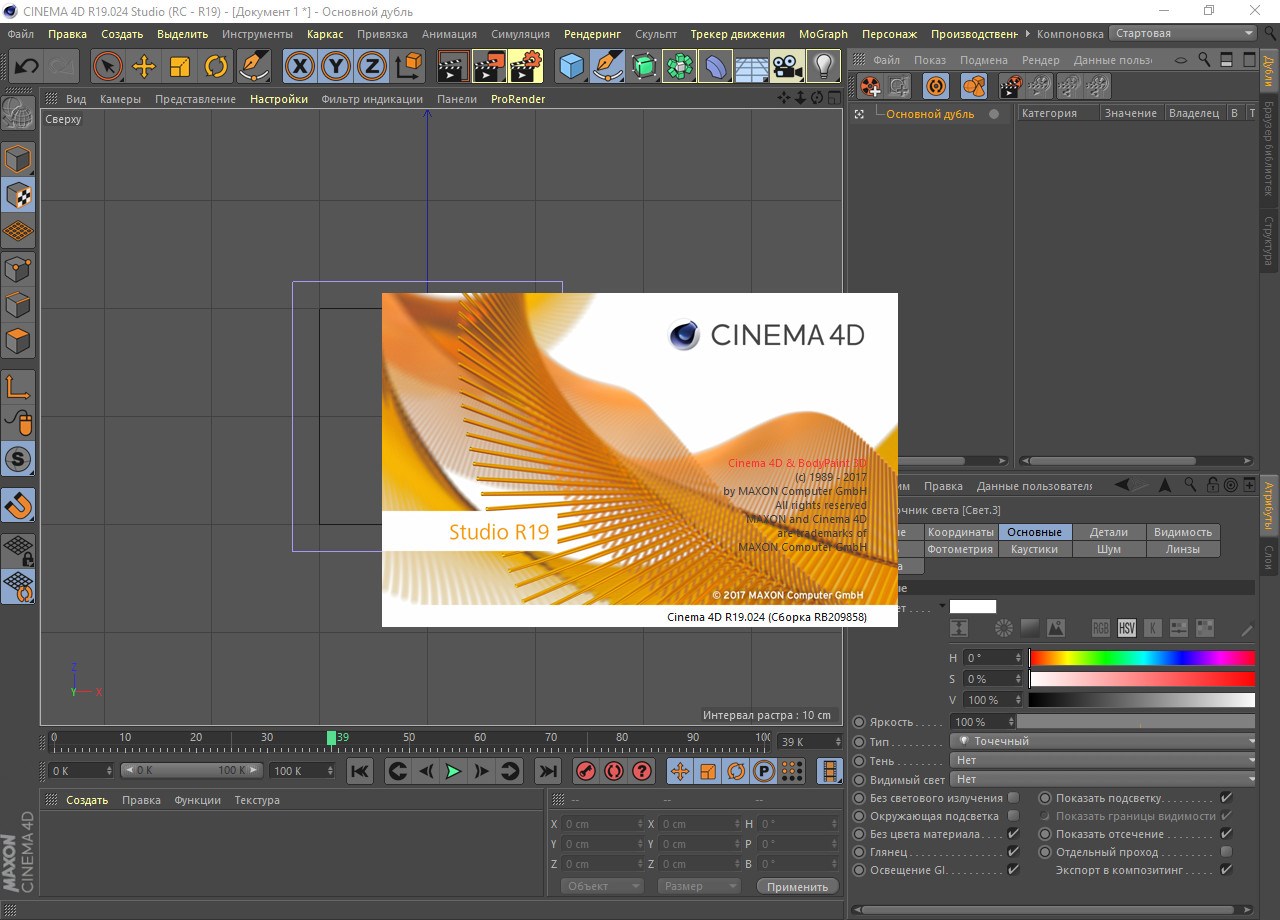Expand the 'Тень' dropdown
Image resolution: width=1280 pixels, height=920 pixels.
1102,760
